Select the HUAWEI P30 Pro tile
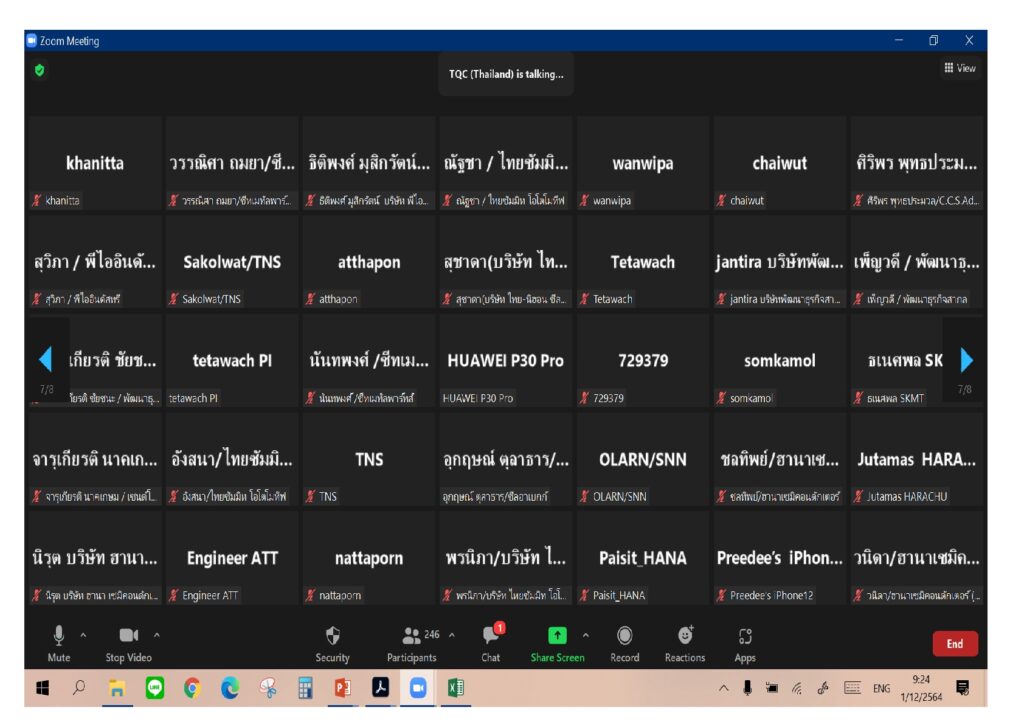Image resolution: width=1024 pixels, height=724 pixels. [505, 360]
